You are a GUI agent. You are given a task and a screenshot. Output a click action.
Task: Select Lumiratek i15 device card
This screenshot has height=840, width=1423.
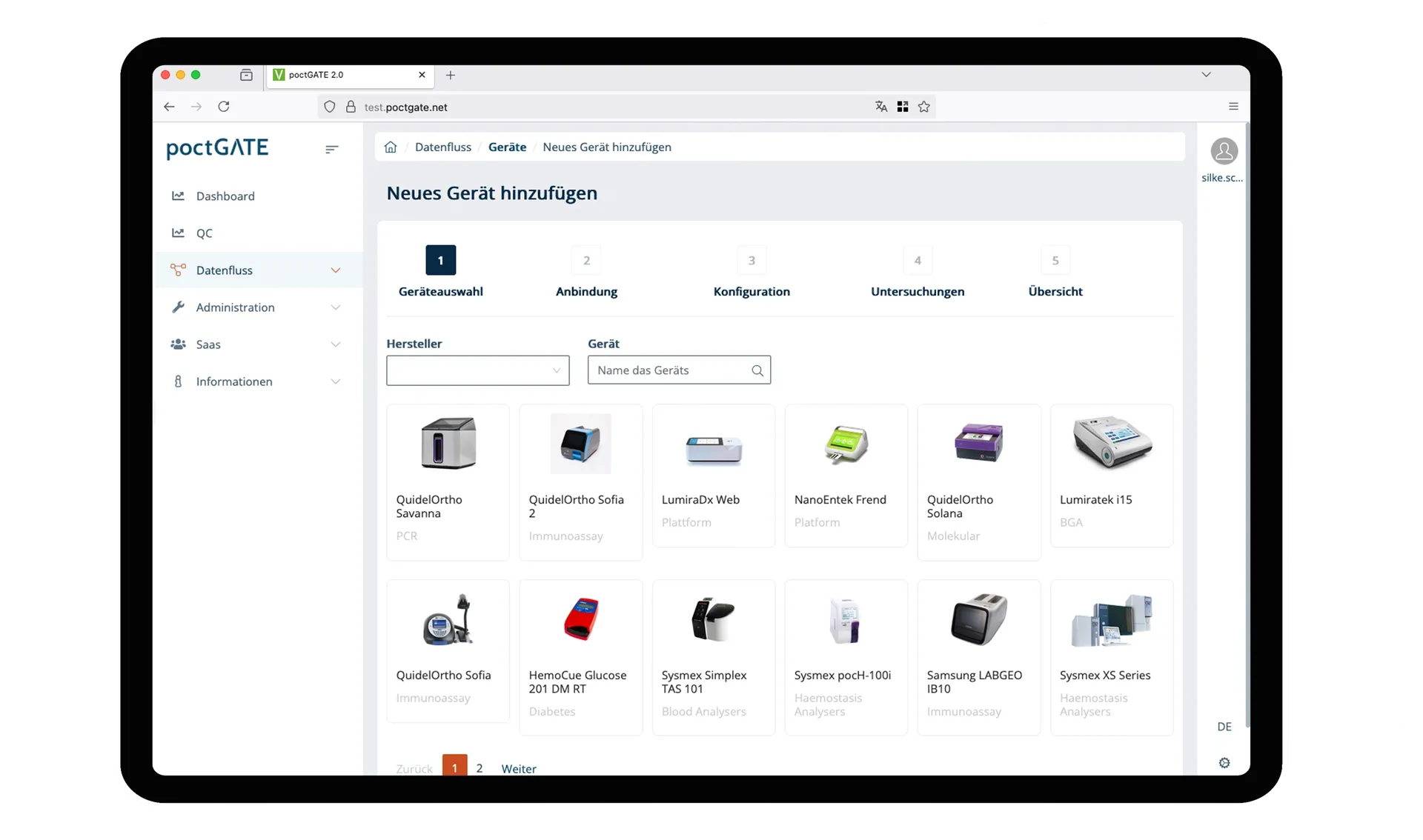[1112, 476]
